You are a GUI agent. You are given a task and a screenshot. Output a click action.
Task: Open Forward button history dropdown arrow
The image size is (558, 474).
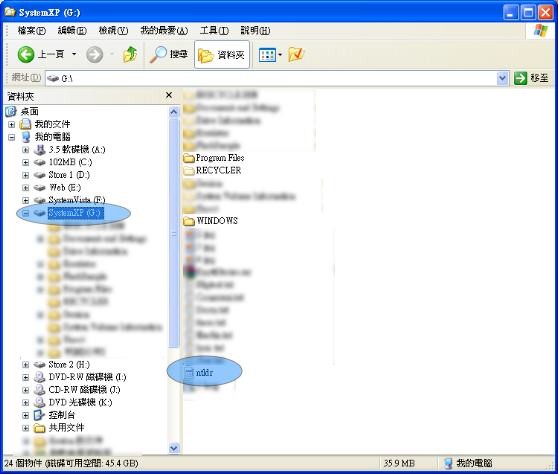click(112, 54)
